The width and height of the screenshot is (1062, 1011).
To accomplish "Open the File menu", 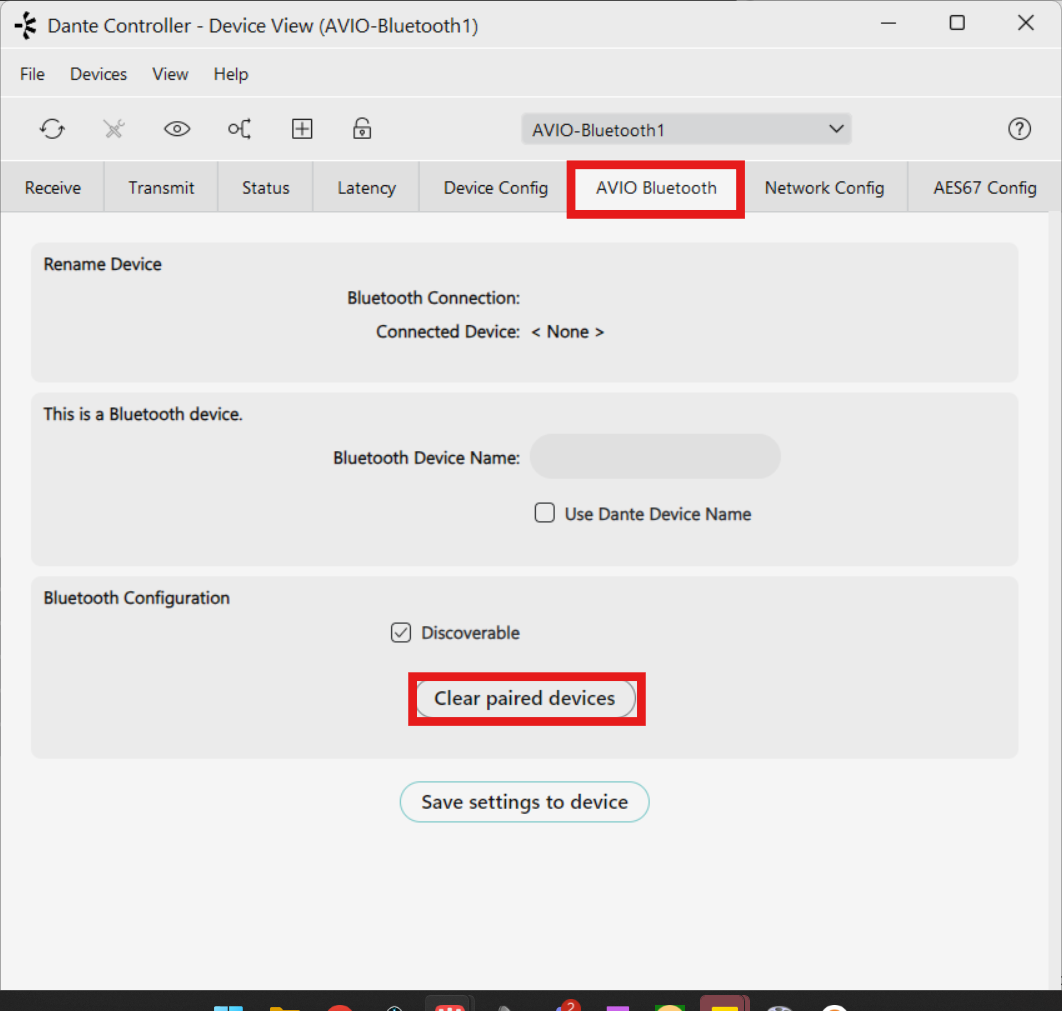I will pyautogui.click(x=33, y=74).
